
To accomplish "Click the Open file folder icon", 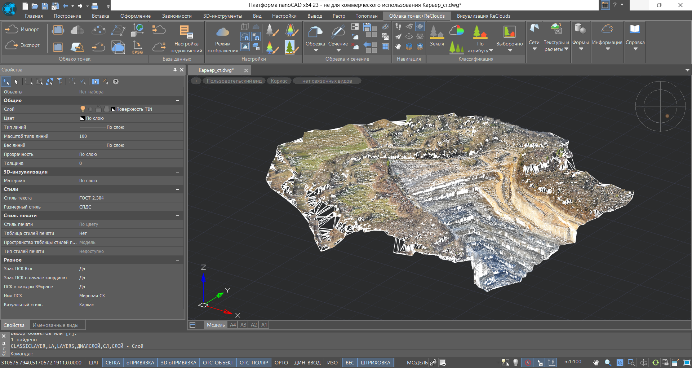I will coord(35,6).
